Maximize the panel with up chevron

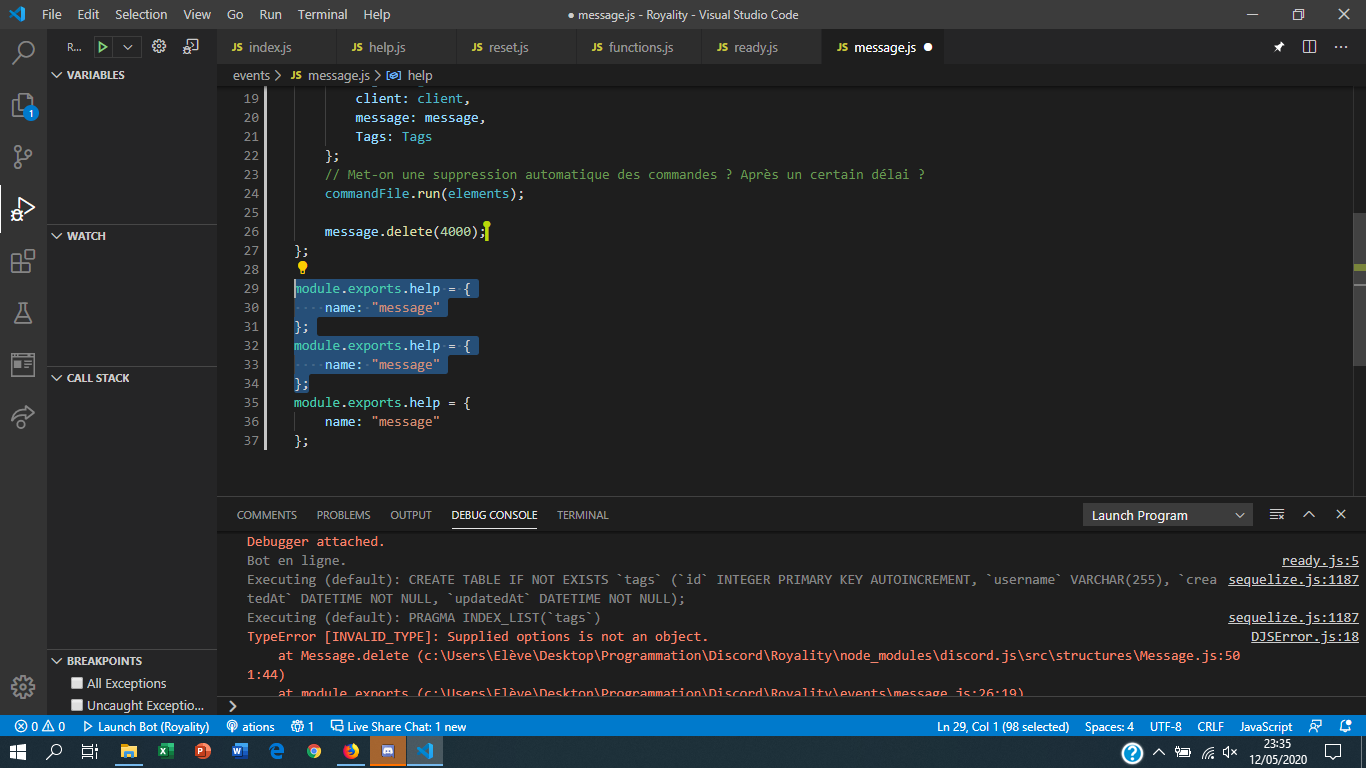1309,514
